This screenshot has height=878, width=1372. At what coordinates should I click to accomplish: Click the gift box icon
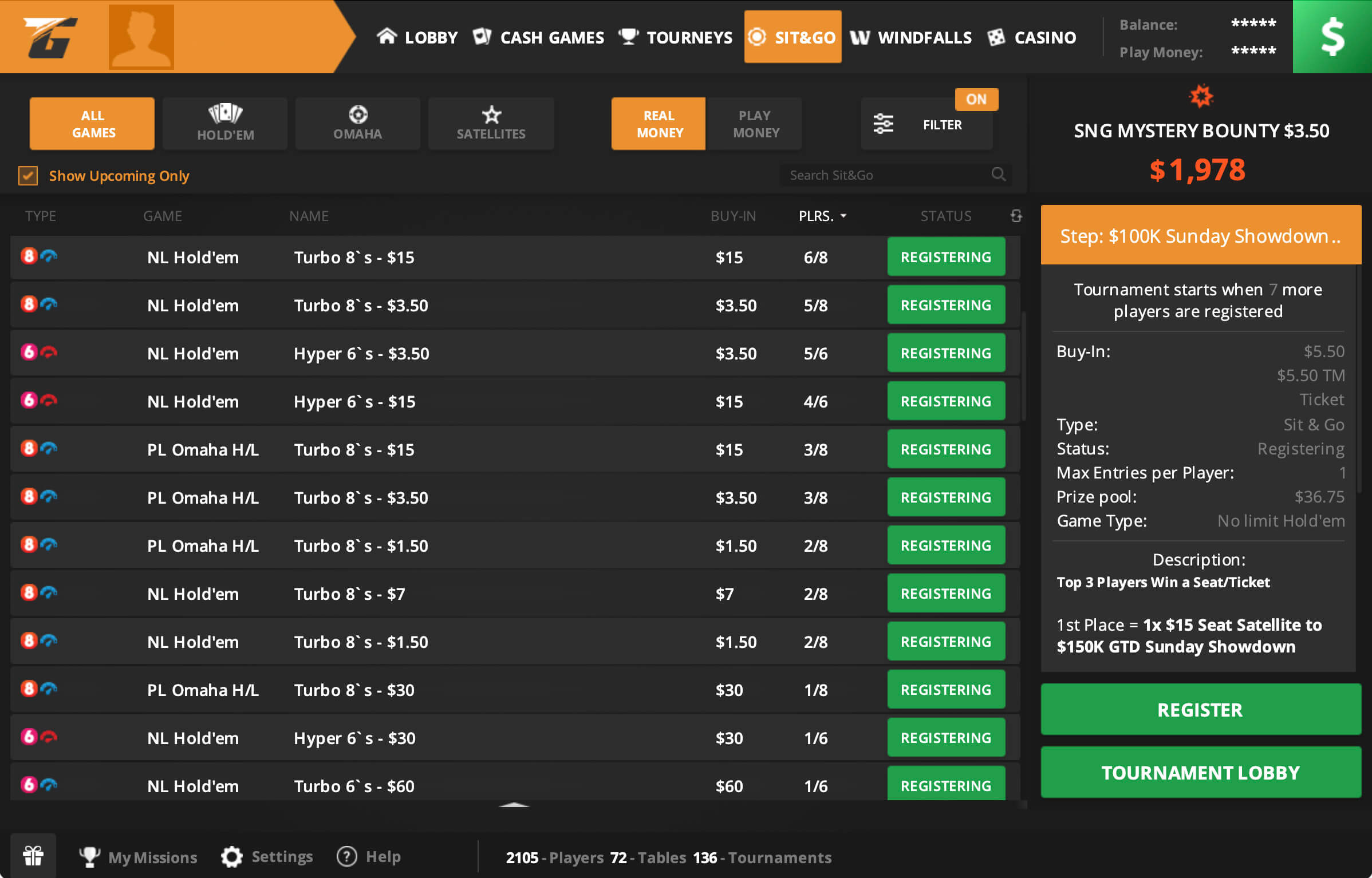(x=33, y=856)
